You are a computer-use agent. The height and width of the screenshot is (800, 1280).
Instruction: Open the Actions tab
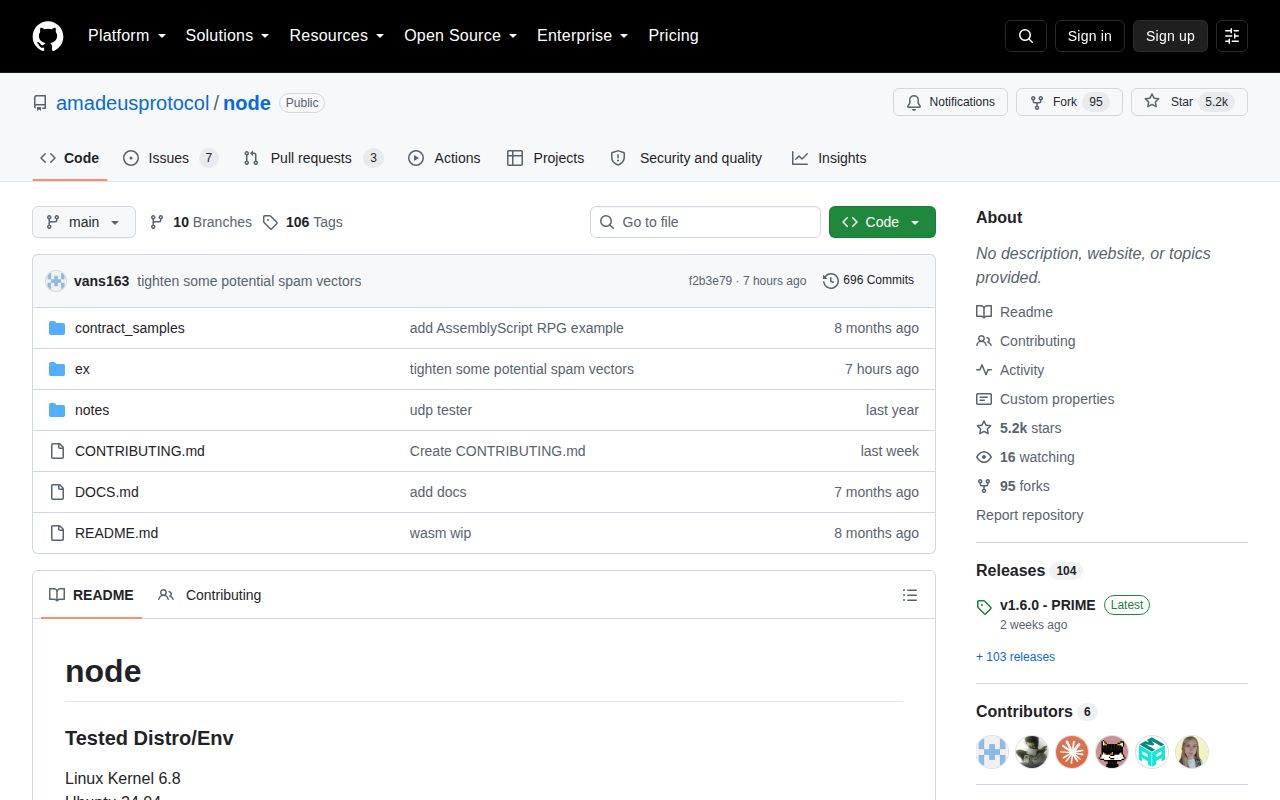(444, 158)
